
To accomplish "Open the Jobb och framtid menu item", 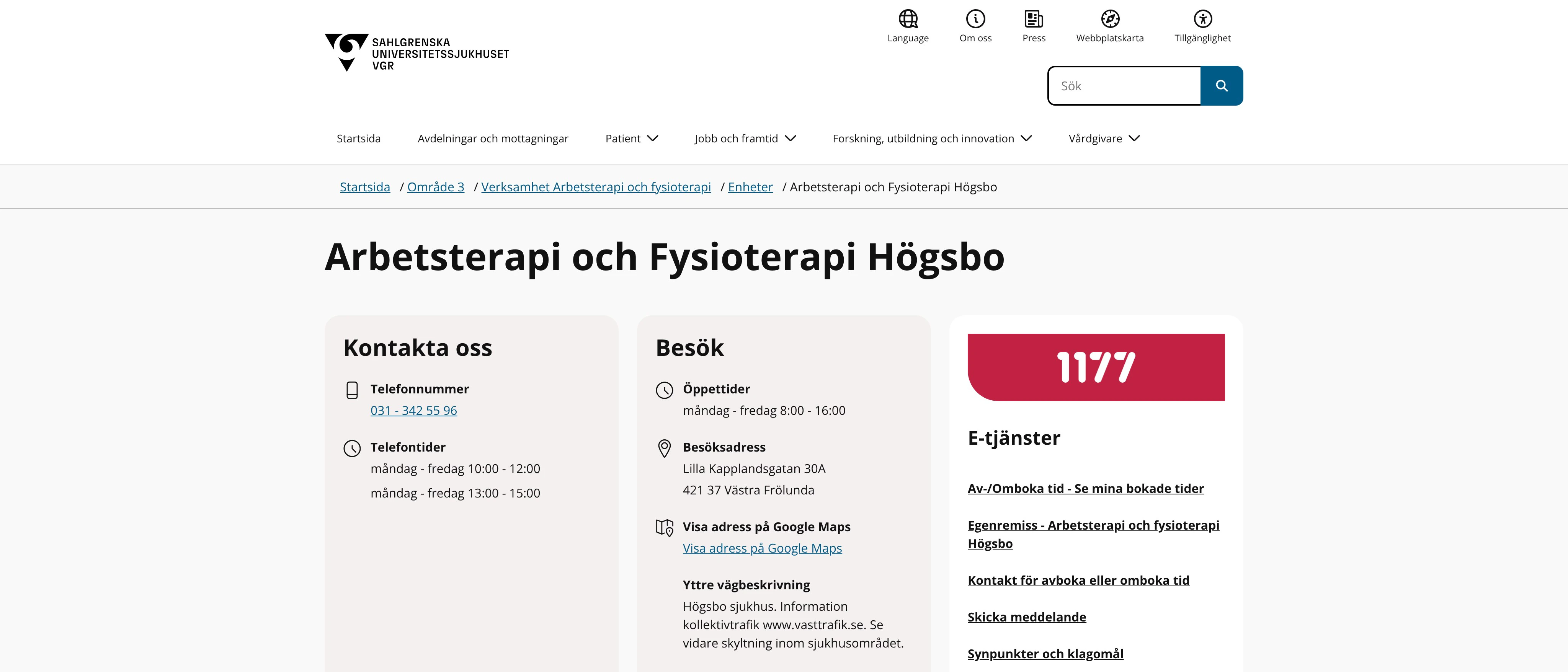I will (736, 139).
